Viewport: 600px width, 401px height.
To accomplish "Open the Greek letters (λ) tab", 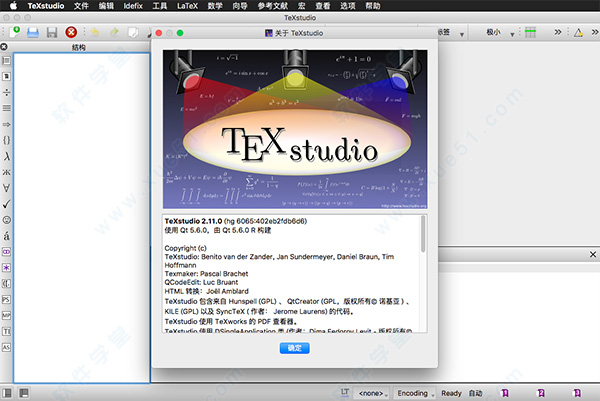I will (x=7, y=156).
